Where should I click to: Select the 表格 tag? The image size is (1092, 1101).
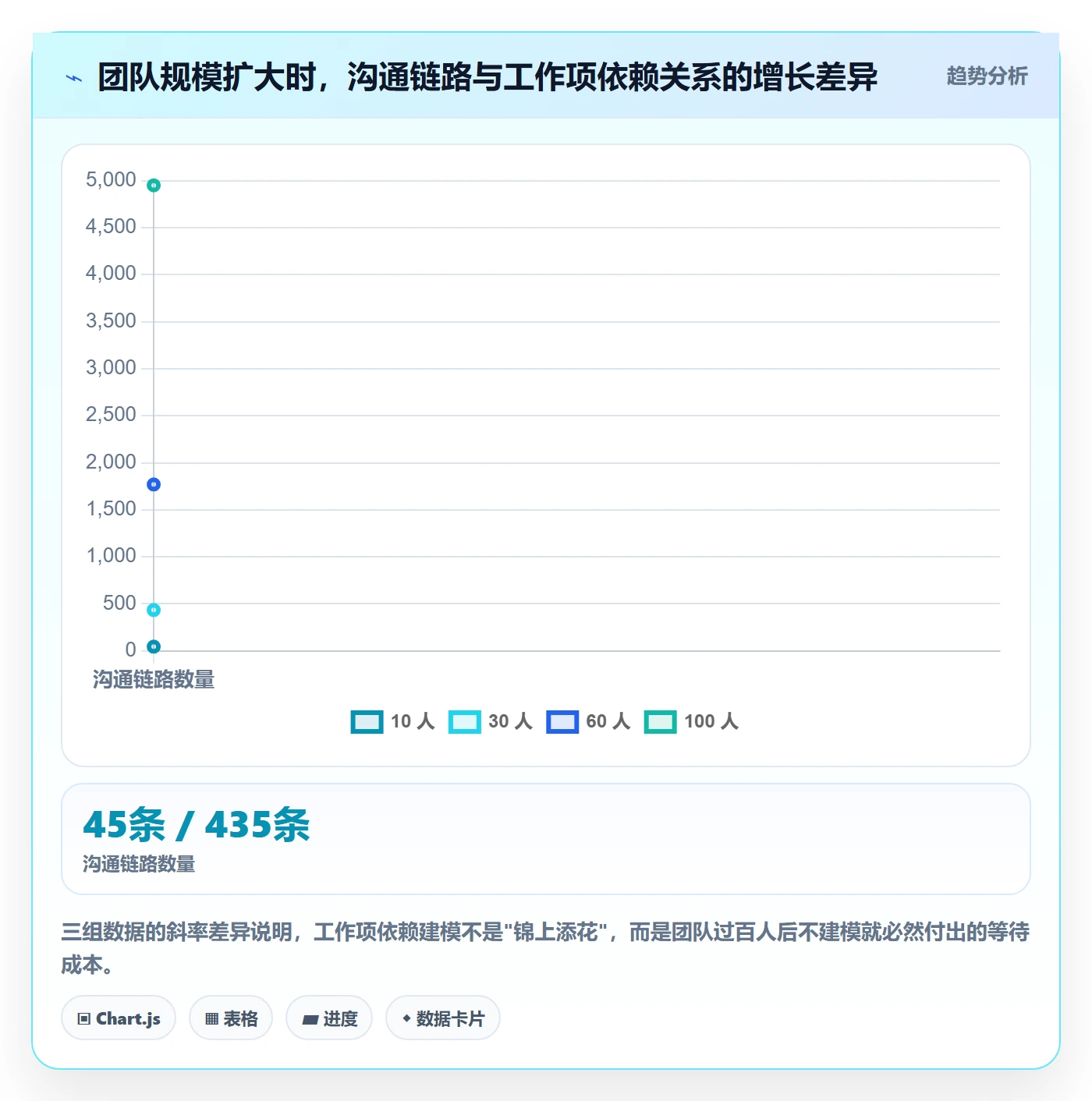(231, 1018)
